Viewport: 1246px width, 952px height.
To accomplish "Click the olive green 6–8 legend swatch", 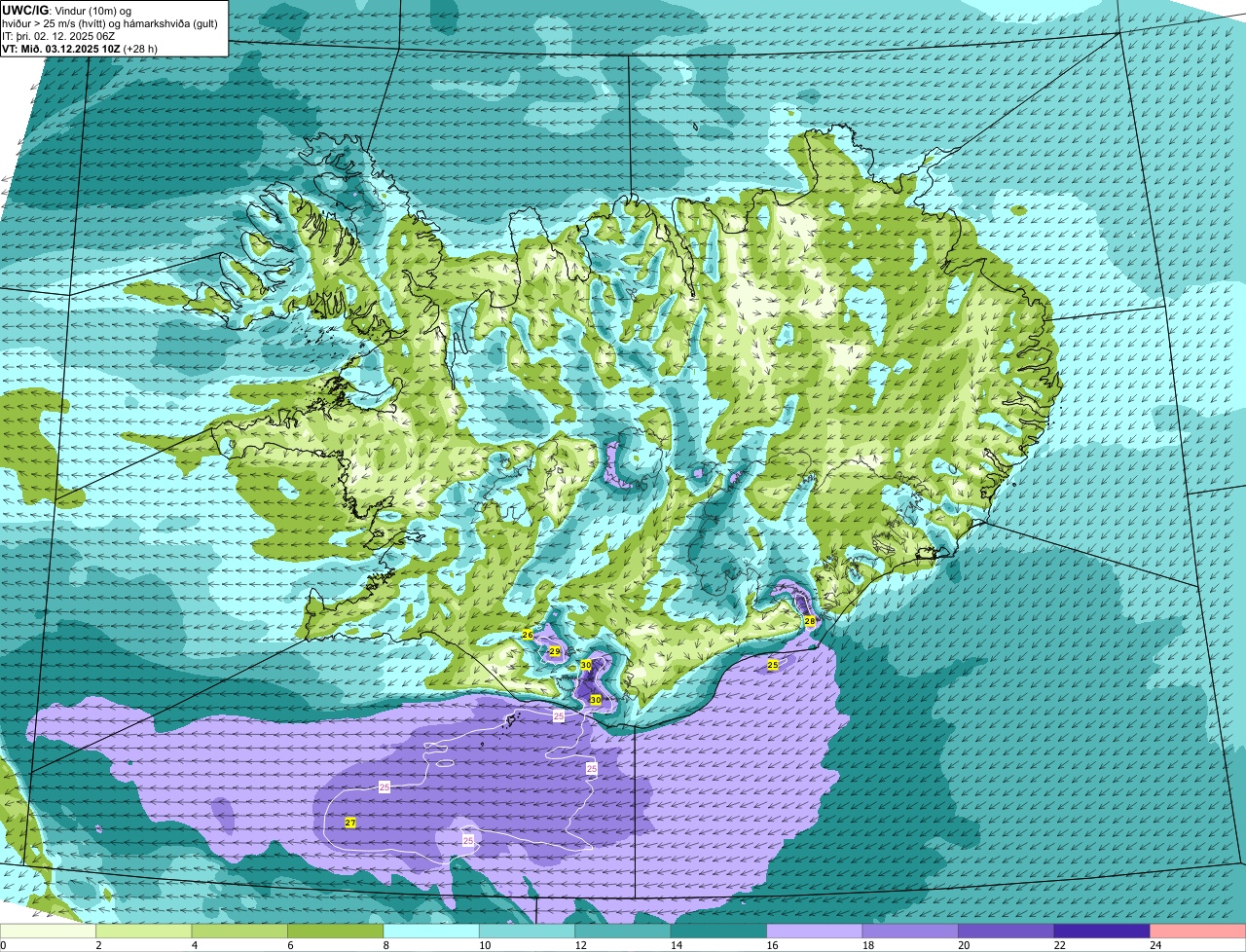I will tap(336, 932).
